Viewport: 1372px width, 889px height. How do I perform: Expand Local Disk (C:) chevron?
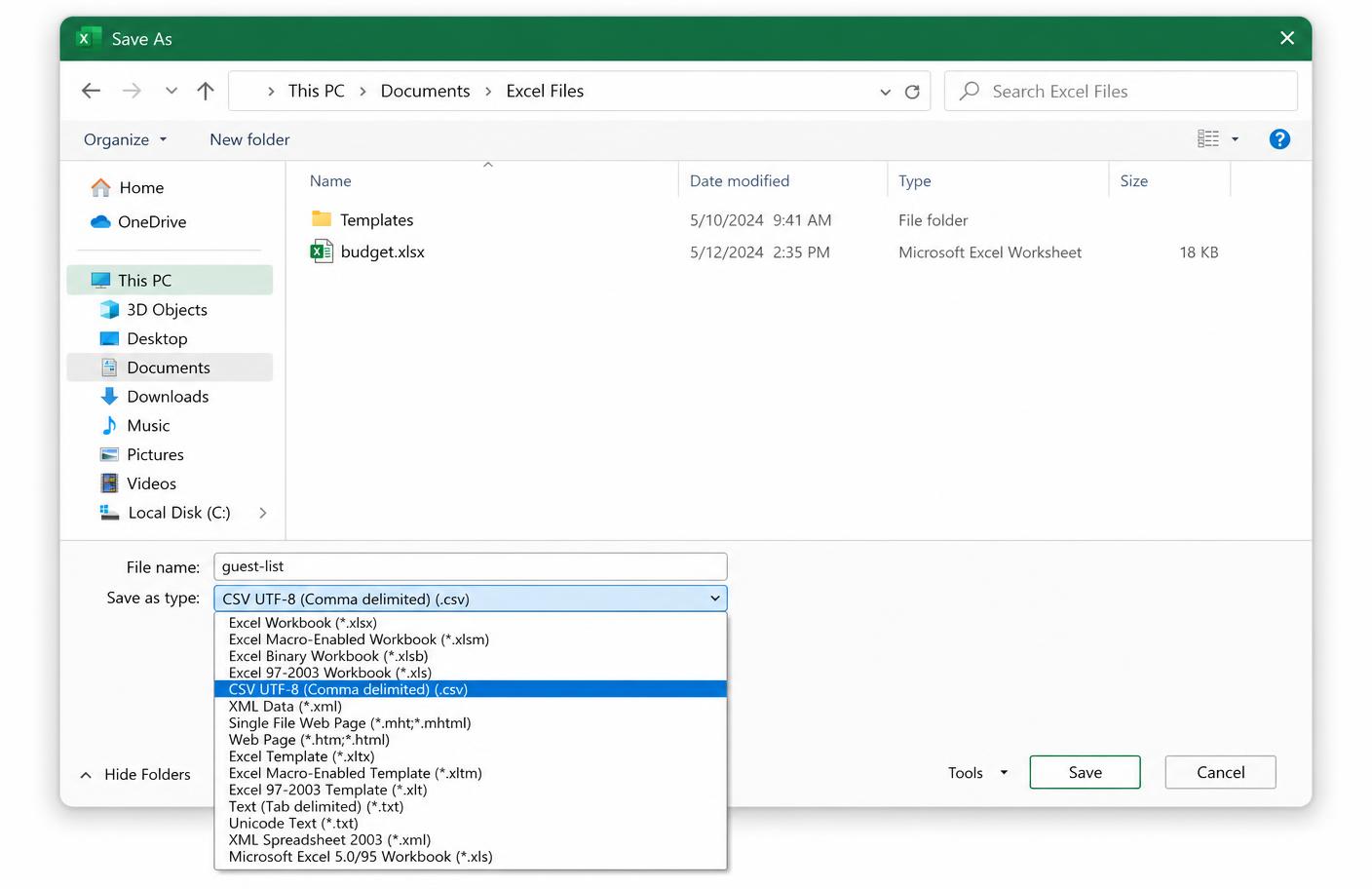[x=262, y=513]
